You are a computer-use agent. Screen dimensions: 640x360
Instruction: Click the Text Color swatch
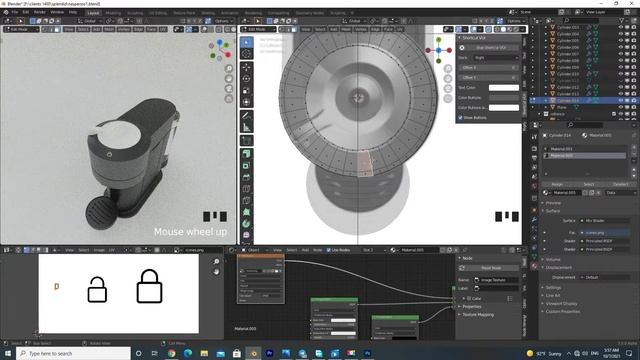[x=504, y=88]
